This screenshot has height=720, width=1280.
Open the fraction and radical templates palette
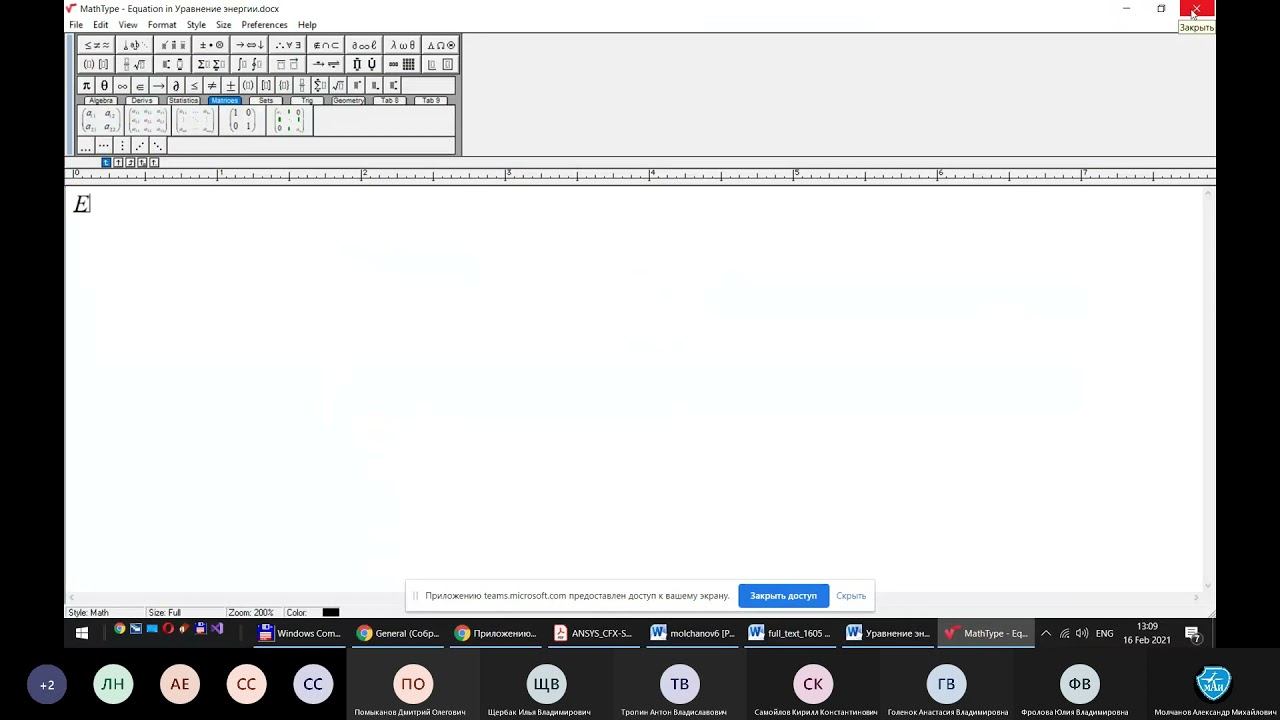(x=135, y=64)
